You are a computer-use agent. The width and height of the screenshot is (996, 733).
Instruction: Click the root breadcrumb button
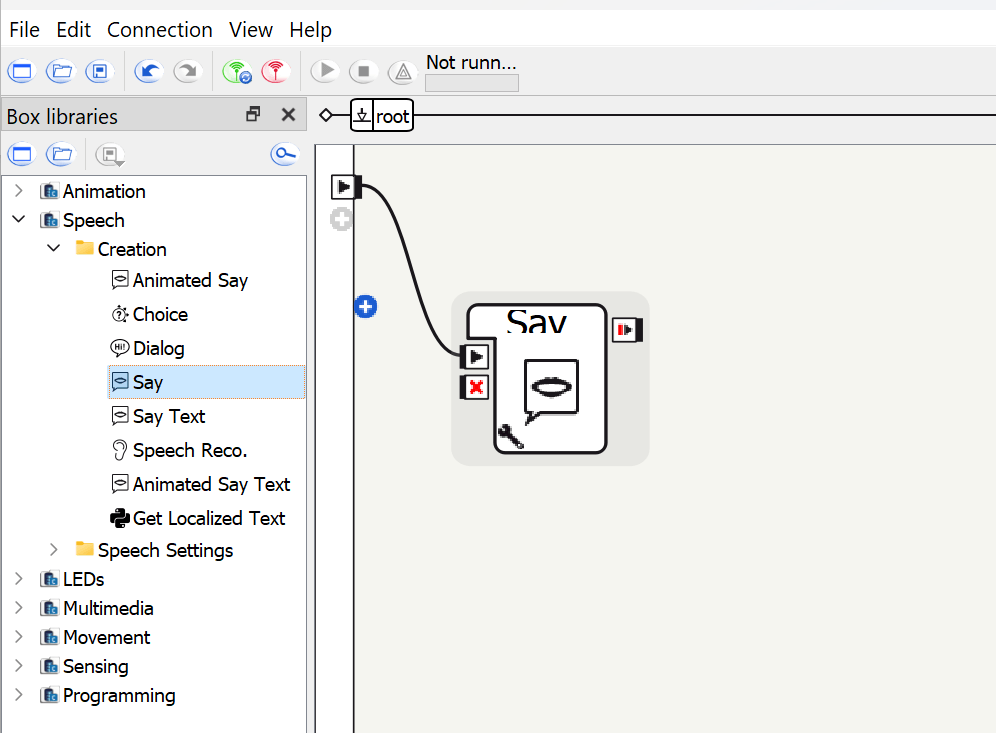(x=392, y=116)
